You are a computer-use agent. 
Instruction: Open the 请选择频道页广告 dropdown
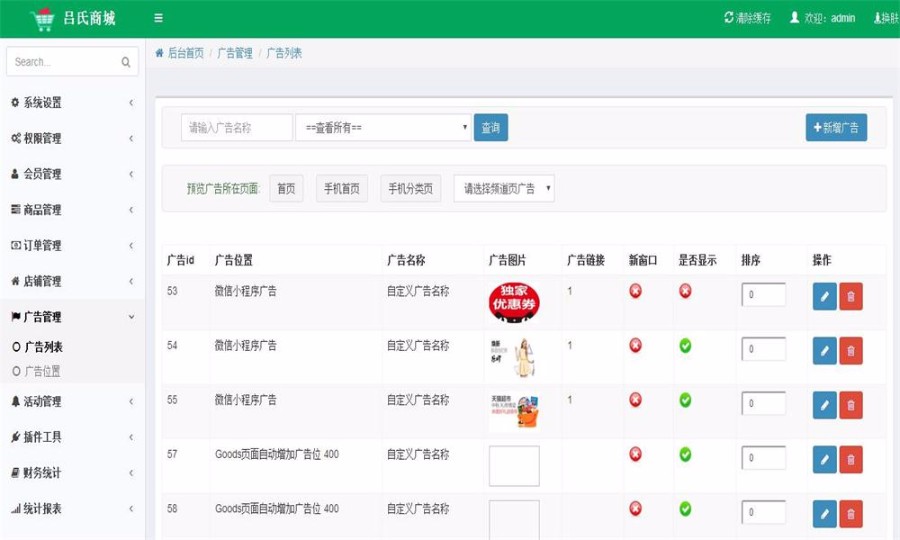pos(504,188)
